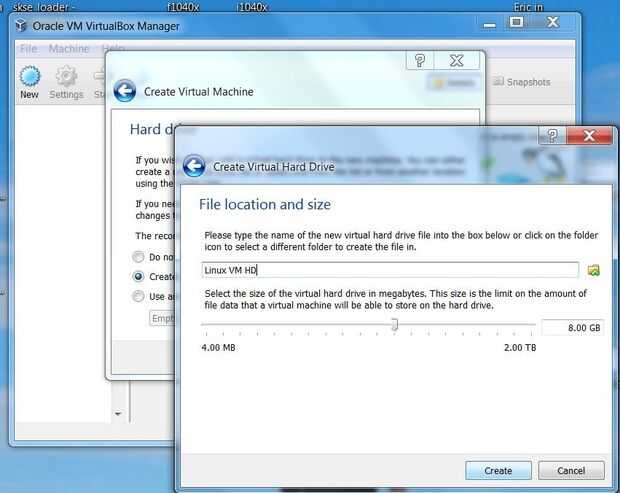Open the Help menu in VirtualBox Manager

113,49
